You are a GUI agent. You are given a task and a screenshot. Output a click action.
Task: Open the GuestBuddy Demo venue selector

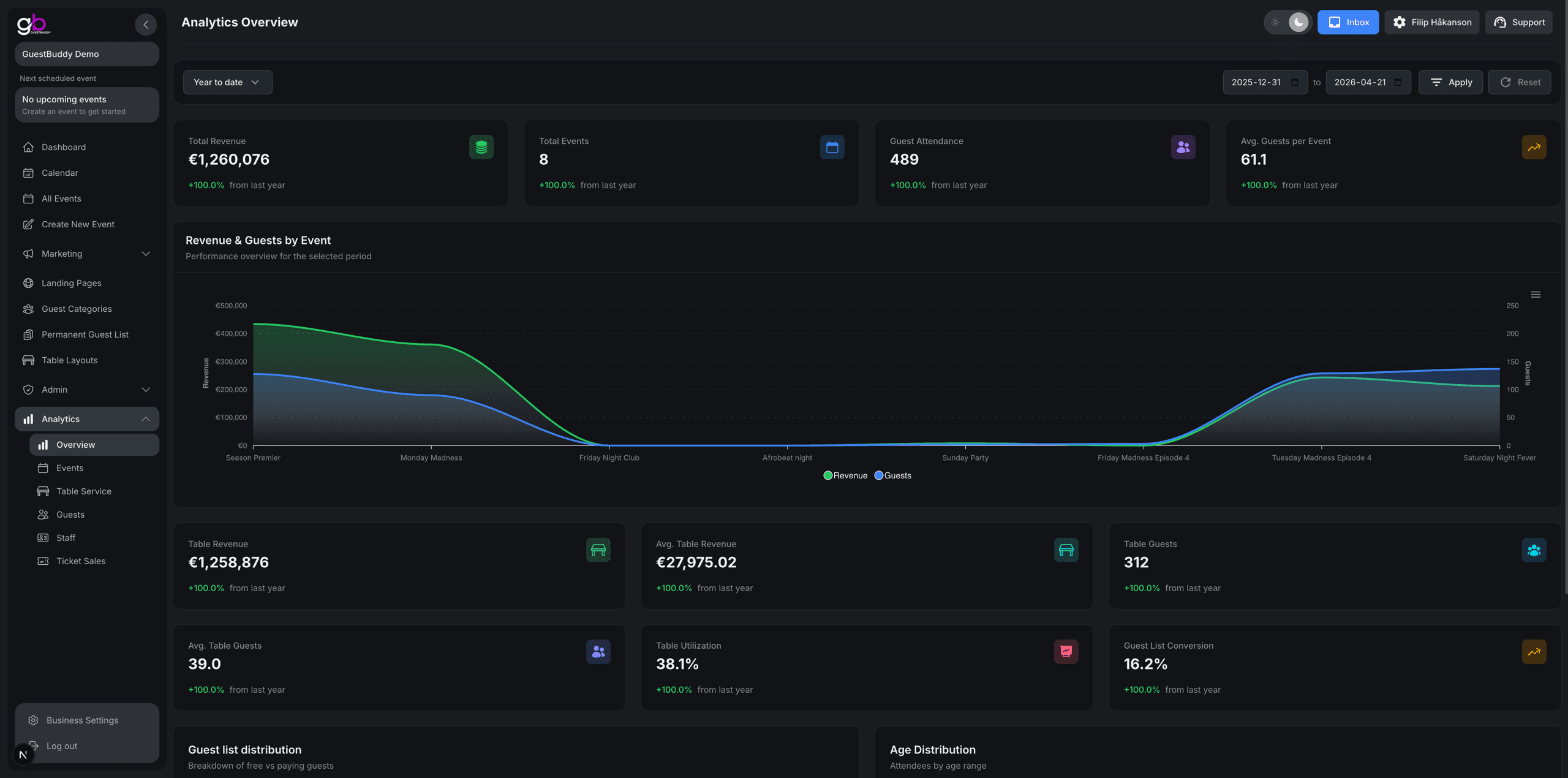pyautogui.click(x=86, y=54)
